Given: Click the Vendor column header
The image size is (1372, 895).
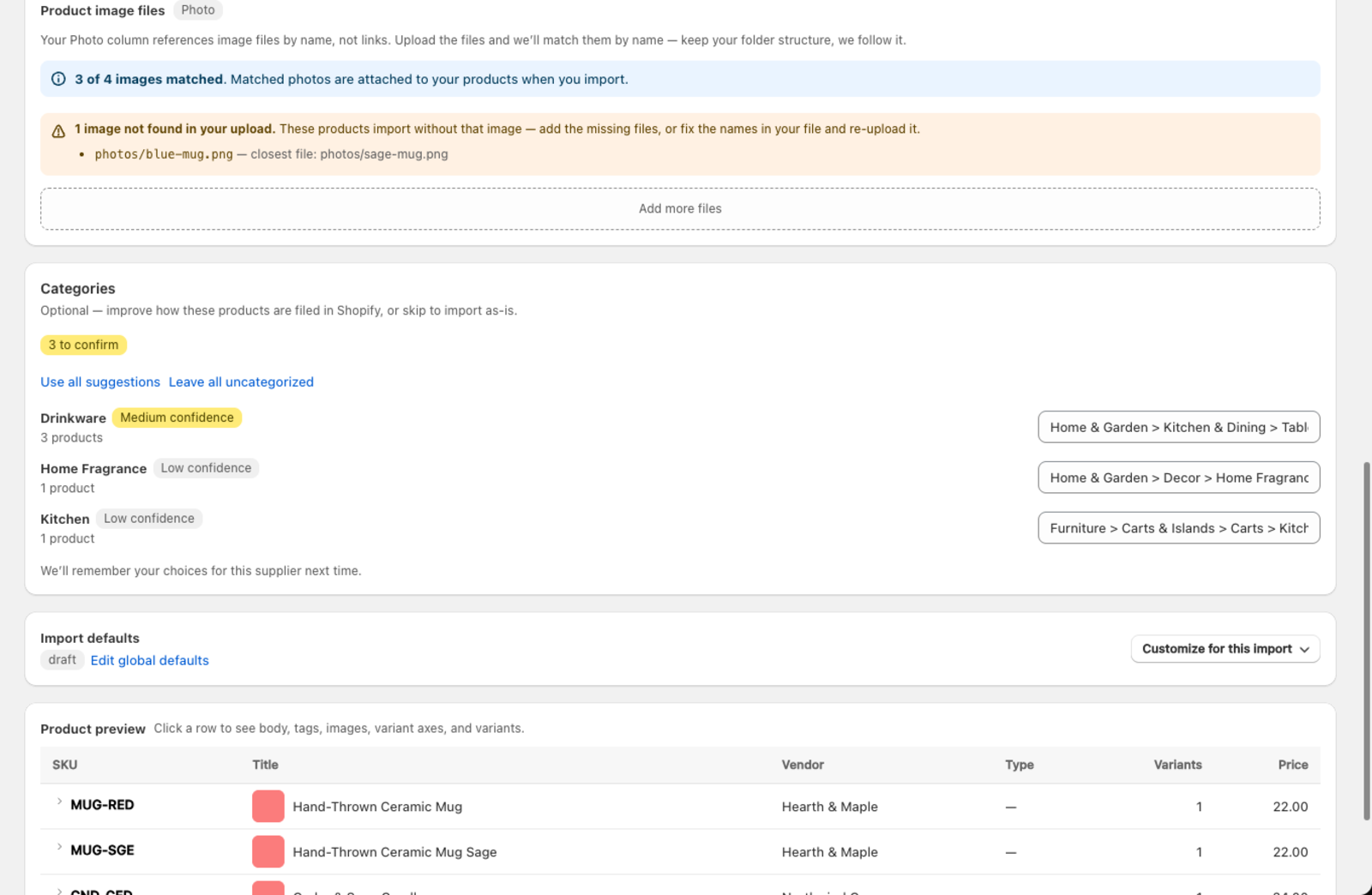Looking at the screenshot, I should [803, 765].
